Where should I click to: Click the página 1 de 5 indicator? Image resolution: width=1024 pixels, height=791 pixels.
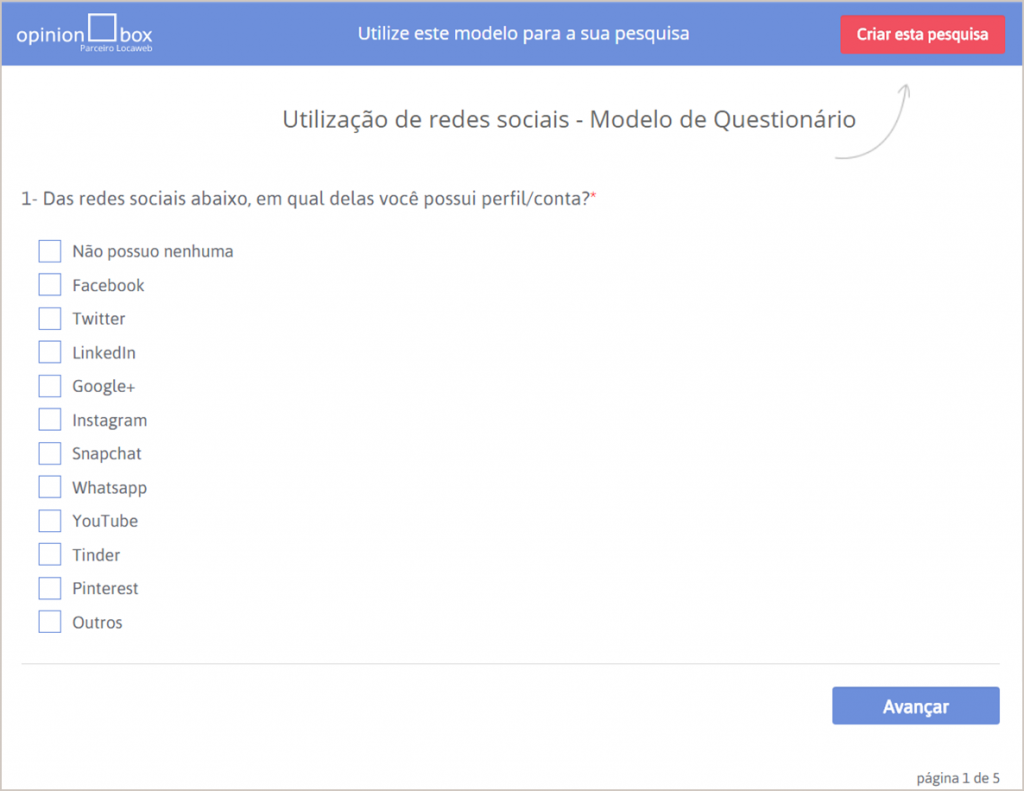[957, 777]
